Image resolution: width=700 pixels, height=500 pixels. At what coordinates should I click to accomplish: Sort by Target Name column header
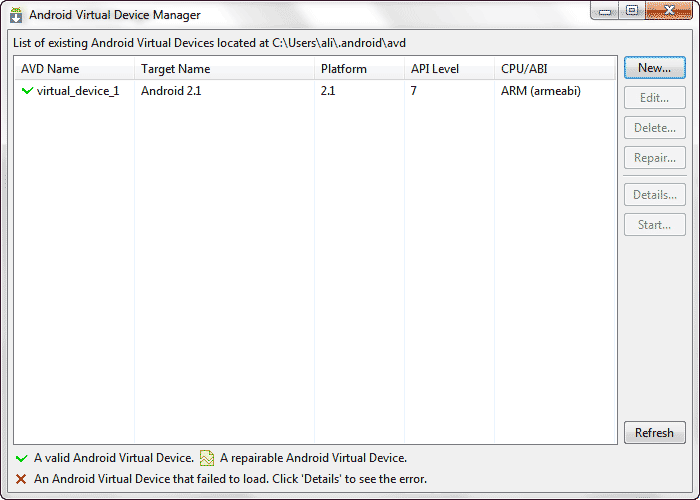click(x=225, y=69)
